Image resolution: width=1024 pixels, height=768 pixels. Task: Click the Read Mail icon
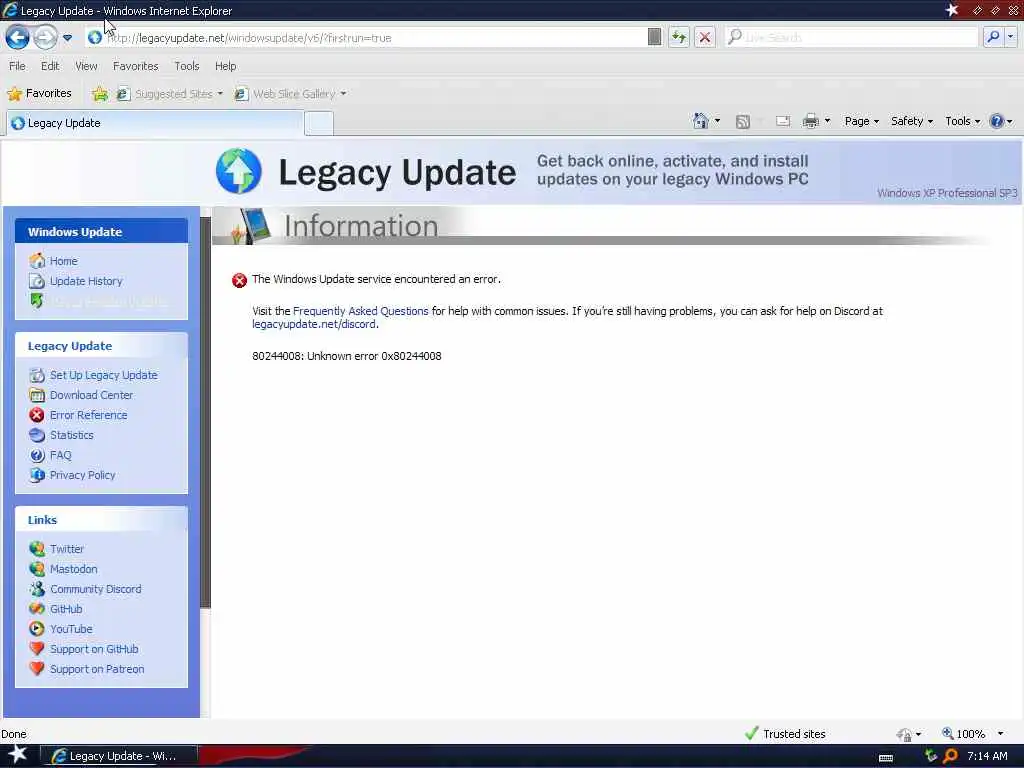(x=782, y=121)
